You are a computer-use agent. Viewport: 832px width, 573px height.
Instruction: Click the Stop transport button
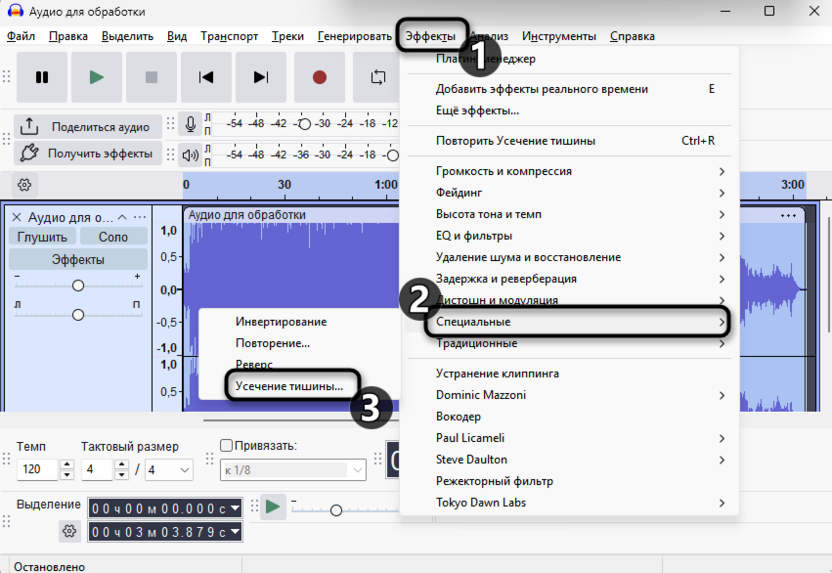pyautogui.click(x=151, y=77)
